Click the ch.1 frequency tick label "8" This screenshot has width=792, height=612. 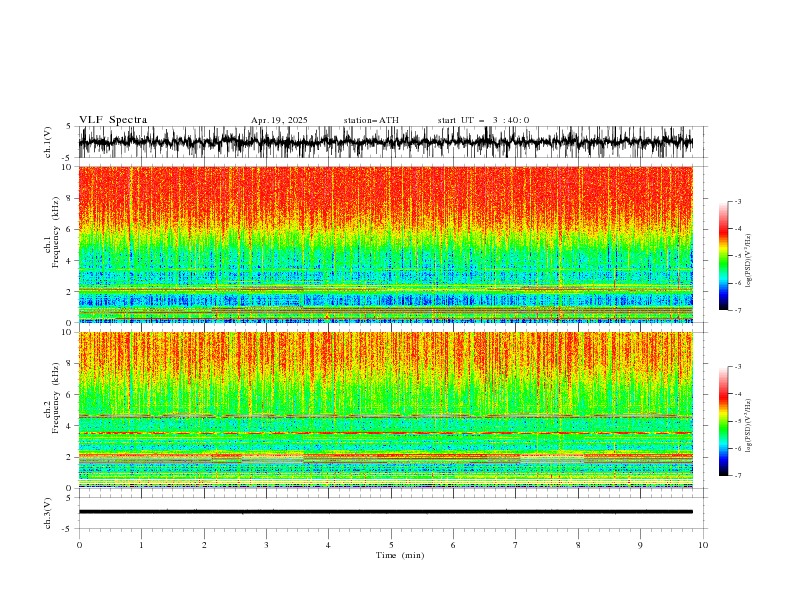pos(69,198)
